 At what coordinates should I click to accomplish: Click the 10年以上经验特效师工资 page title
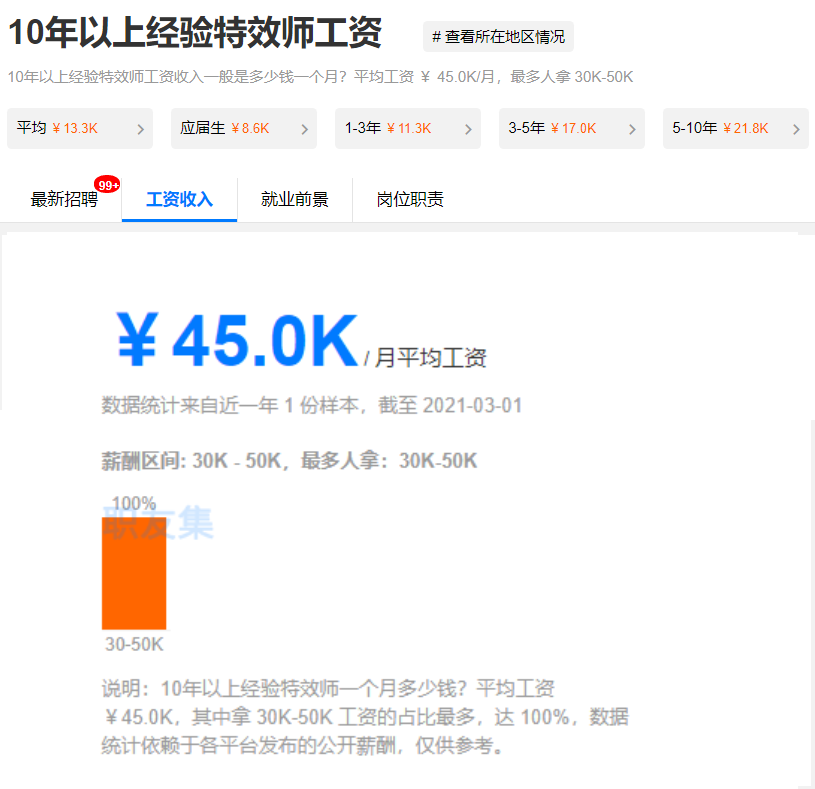point(195,33)
